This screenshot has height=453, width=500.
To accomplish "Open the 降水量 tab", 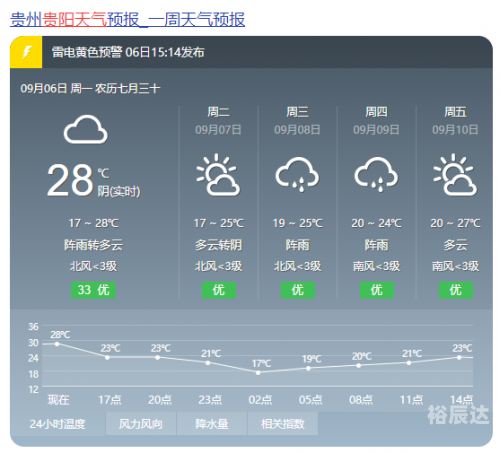I will (x=212, y=424).
